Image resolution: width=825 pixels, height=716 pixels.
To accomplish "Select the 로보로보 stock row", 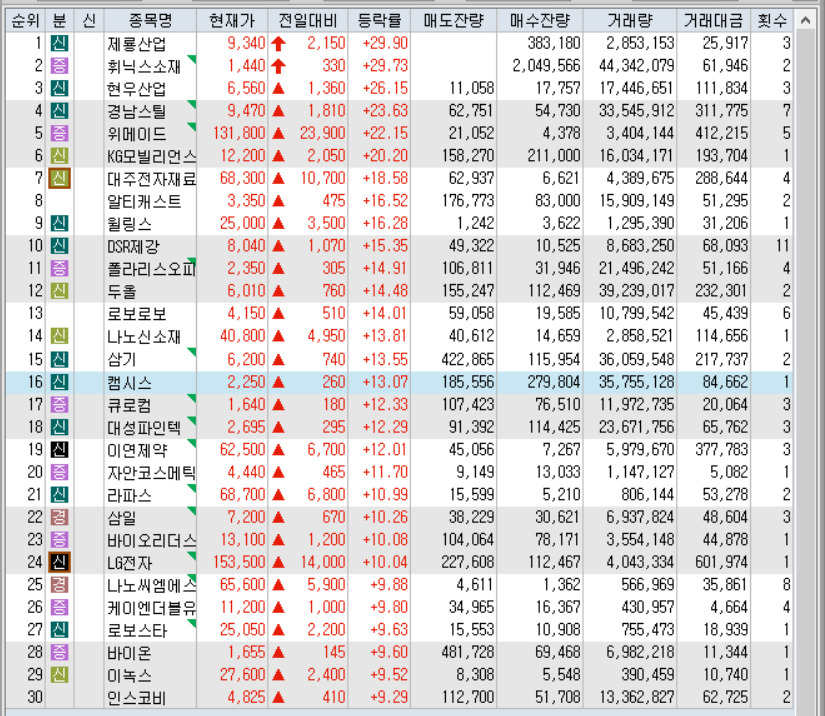I will coord(399,314).
